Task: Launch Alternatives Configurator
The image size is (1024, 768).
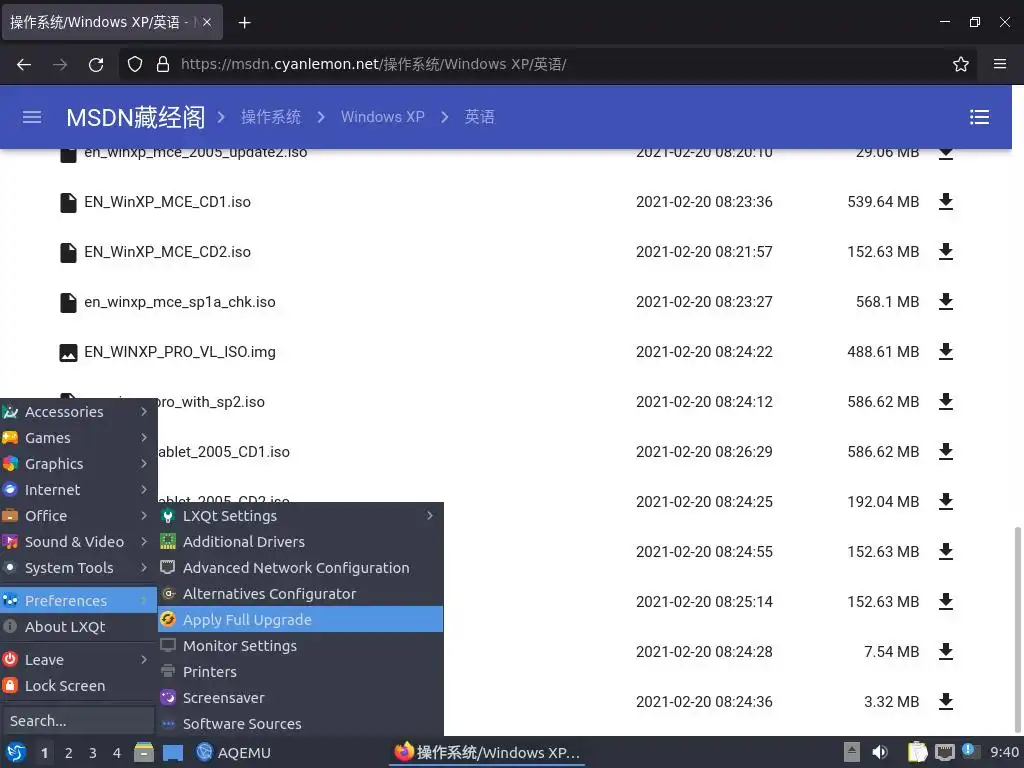Action: tap(300, 594)
